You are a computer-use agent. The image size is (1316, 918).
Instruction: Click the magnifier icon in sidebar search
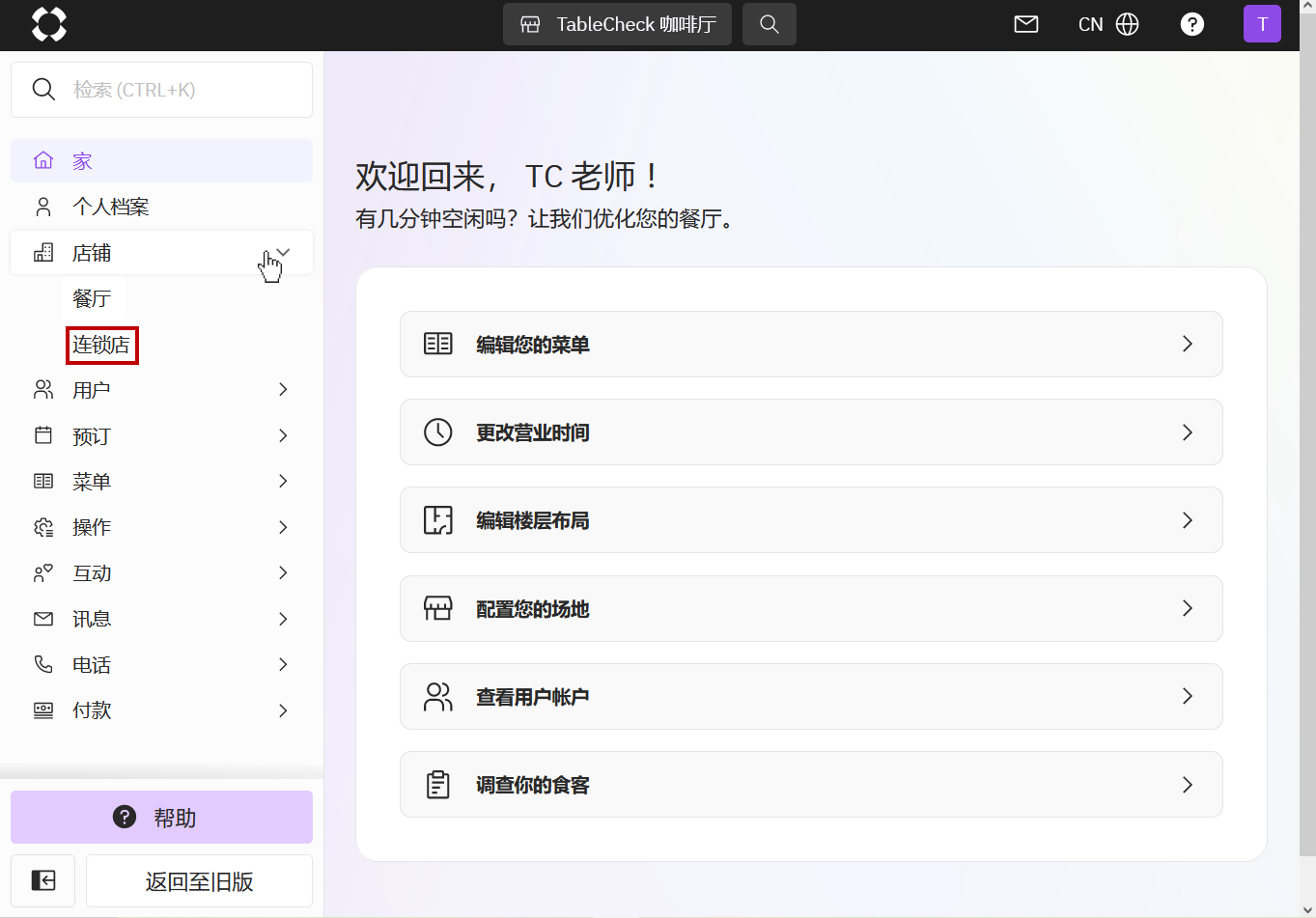click(x=43, y=90)
